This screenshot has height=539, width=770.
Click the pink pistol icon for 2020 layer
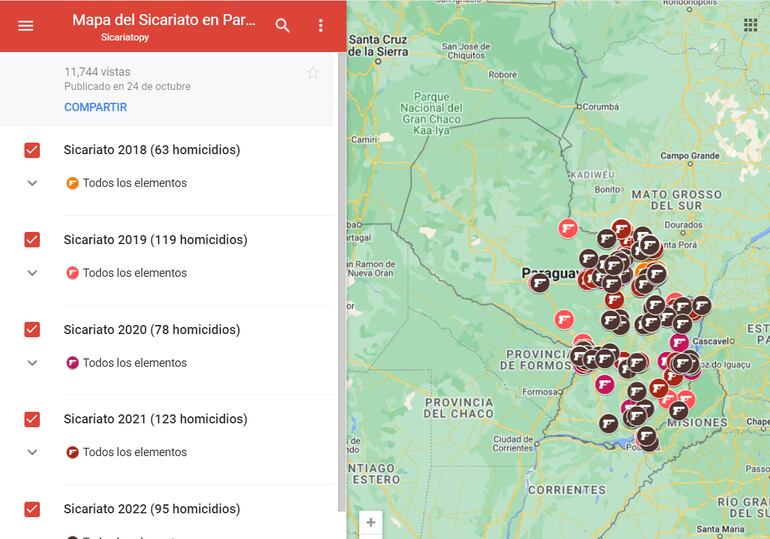[72, 363]
